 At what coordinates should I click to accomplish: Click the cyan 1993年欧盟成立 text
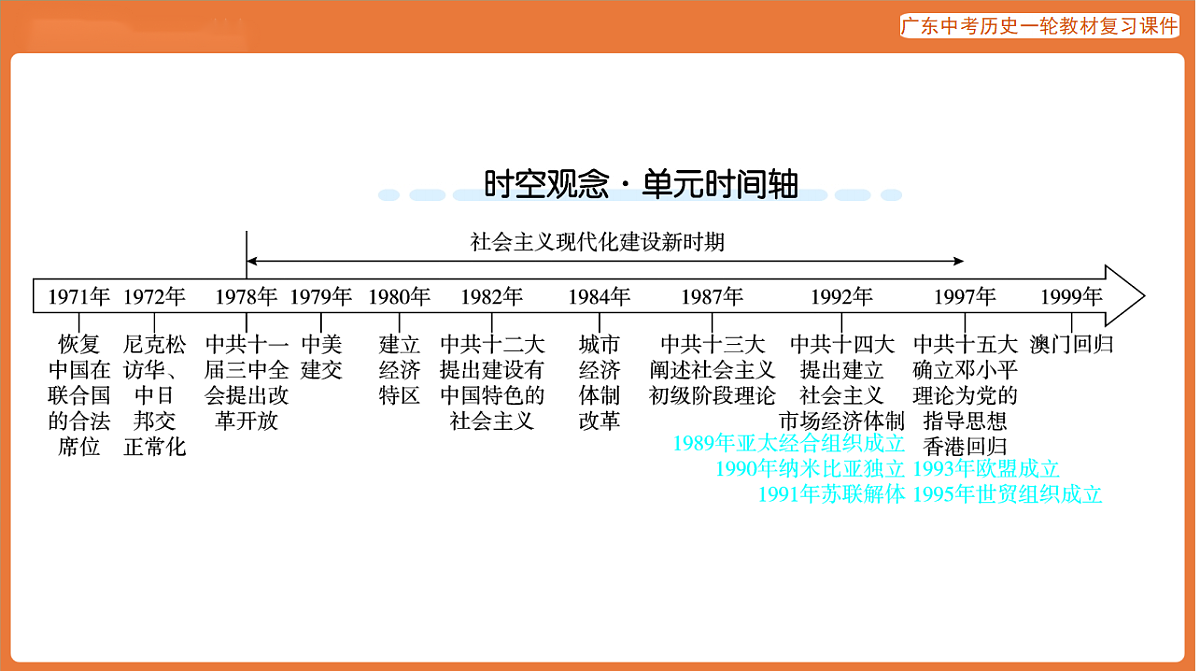(x=986, y=468)
